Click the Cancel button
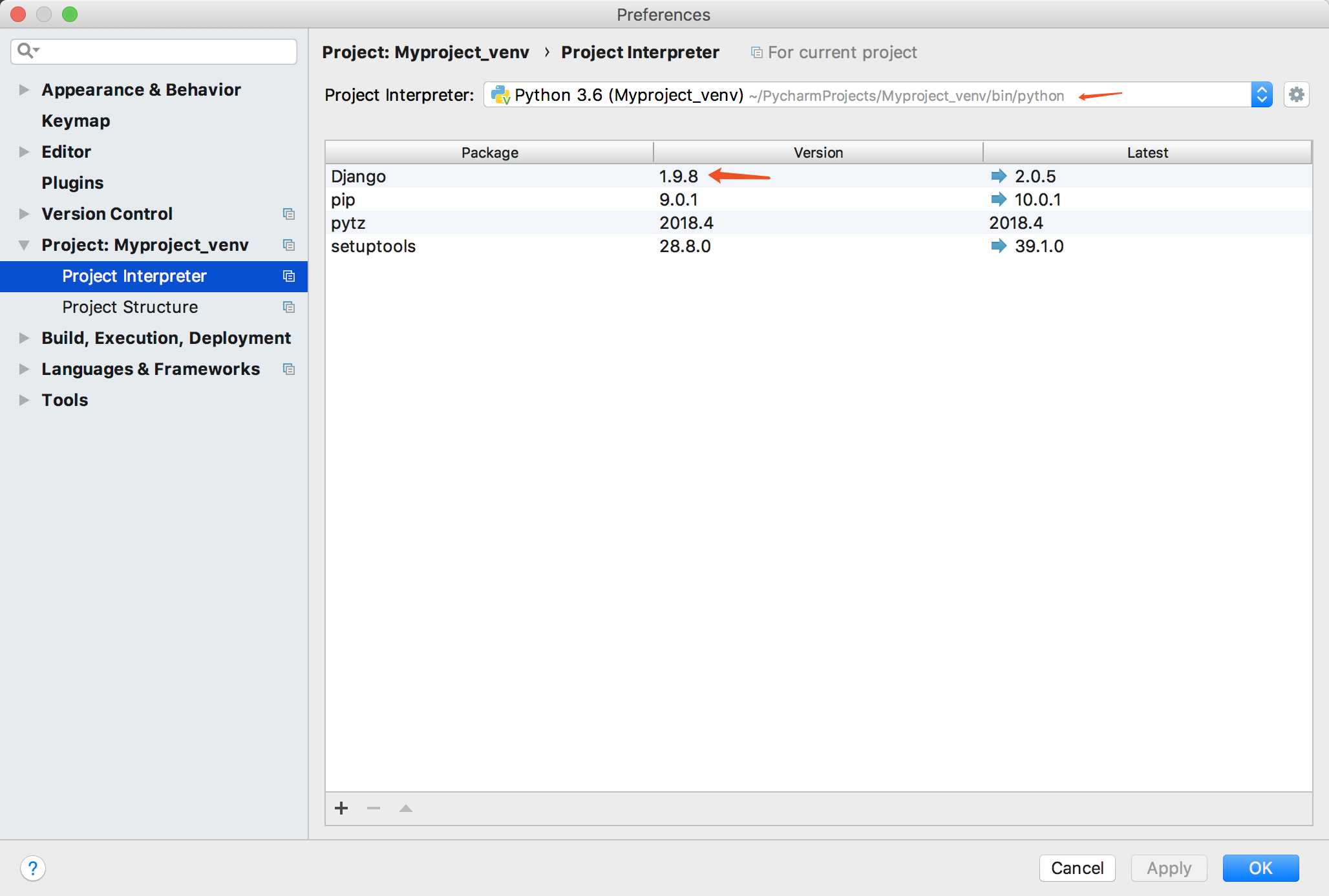 coord(1078,866)
